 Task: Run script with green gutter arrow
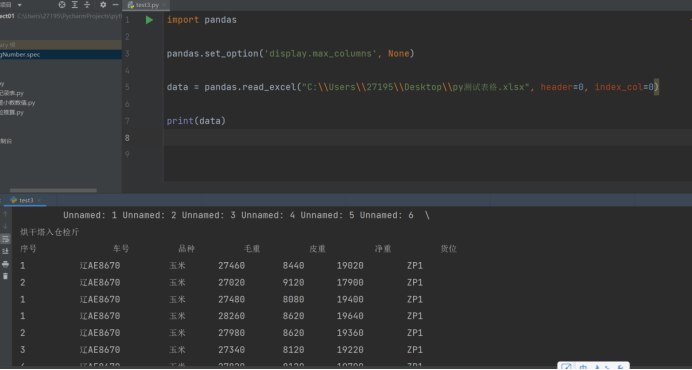[149, 20]
